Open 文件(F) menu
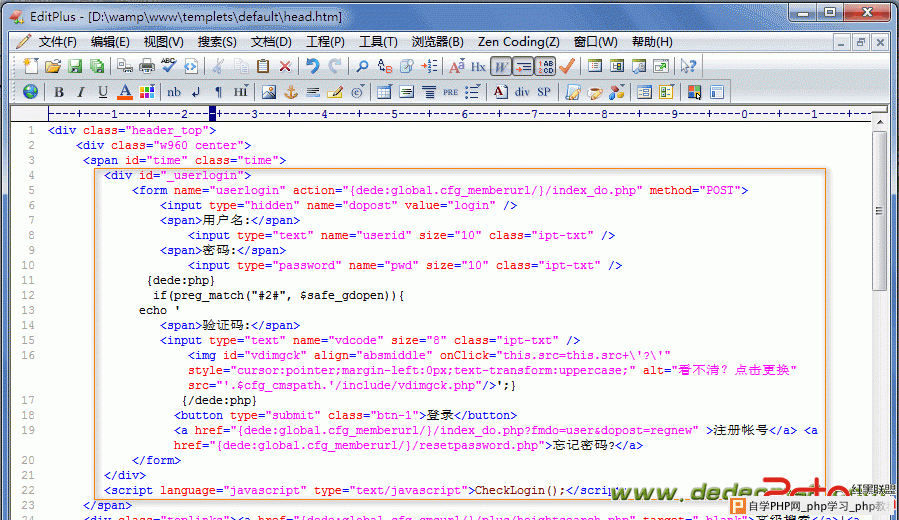The image size is (899, 520). coord(57,42)
